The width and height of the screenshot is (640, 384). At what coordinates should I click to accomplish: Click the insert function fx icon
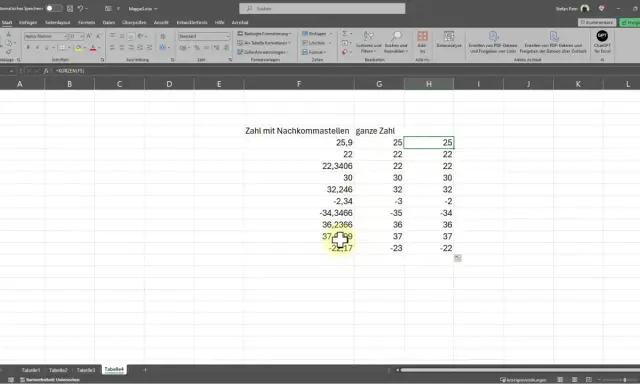click(x=46, y=71)
